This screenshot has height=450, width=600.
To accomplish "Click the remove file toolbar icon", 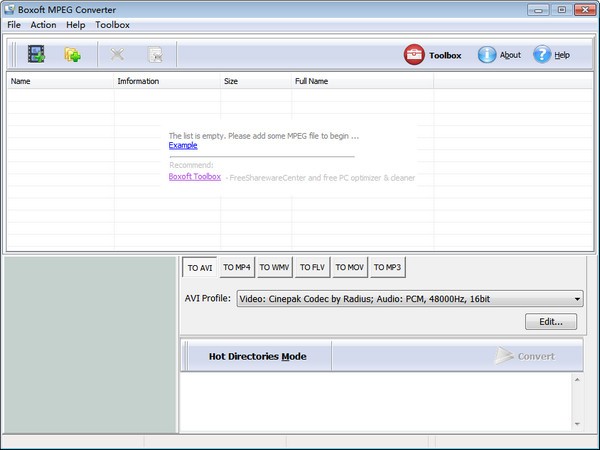I will click(118, 55).
